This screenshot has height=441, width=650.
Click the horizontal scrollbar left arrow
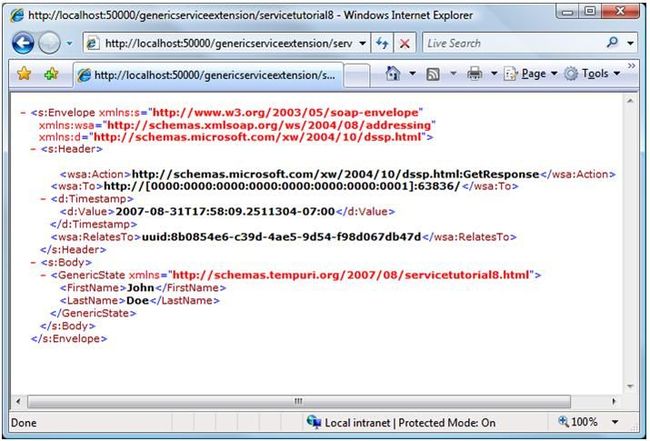(x=18, y=401)
